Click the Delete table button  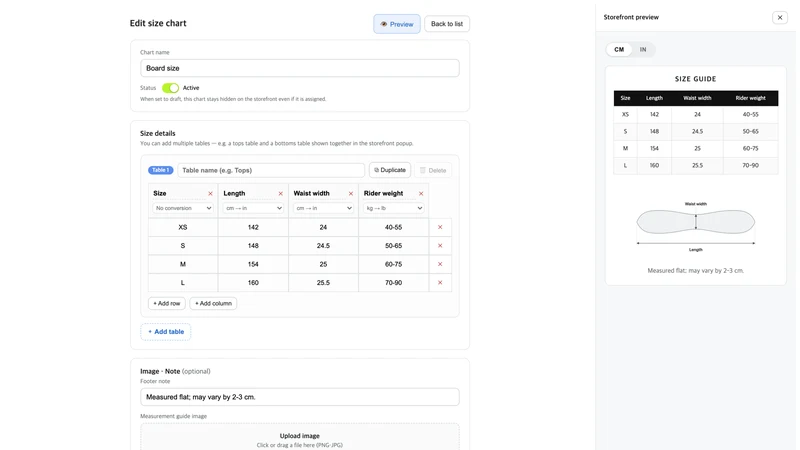point(433,170)
